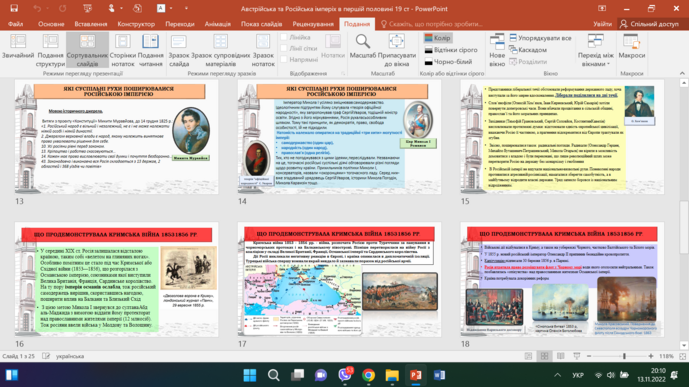Click the Спільний доступ button

point(649,24)
